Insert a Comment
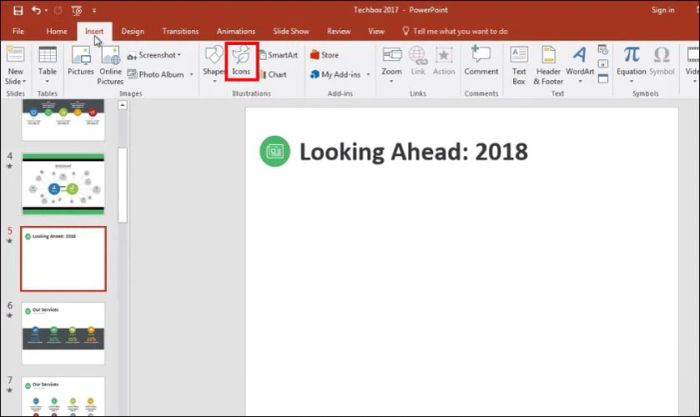The width and height of the screenshot is (700, 417). [481, 61]
